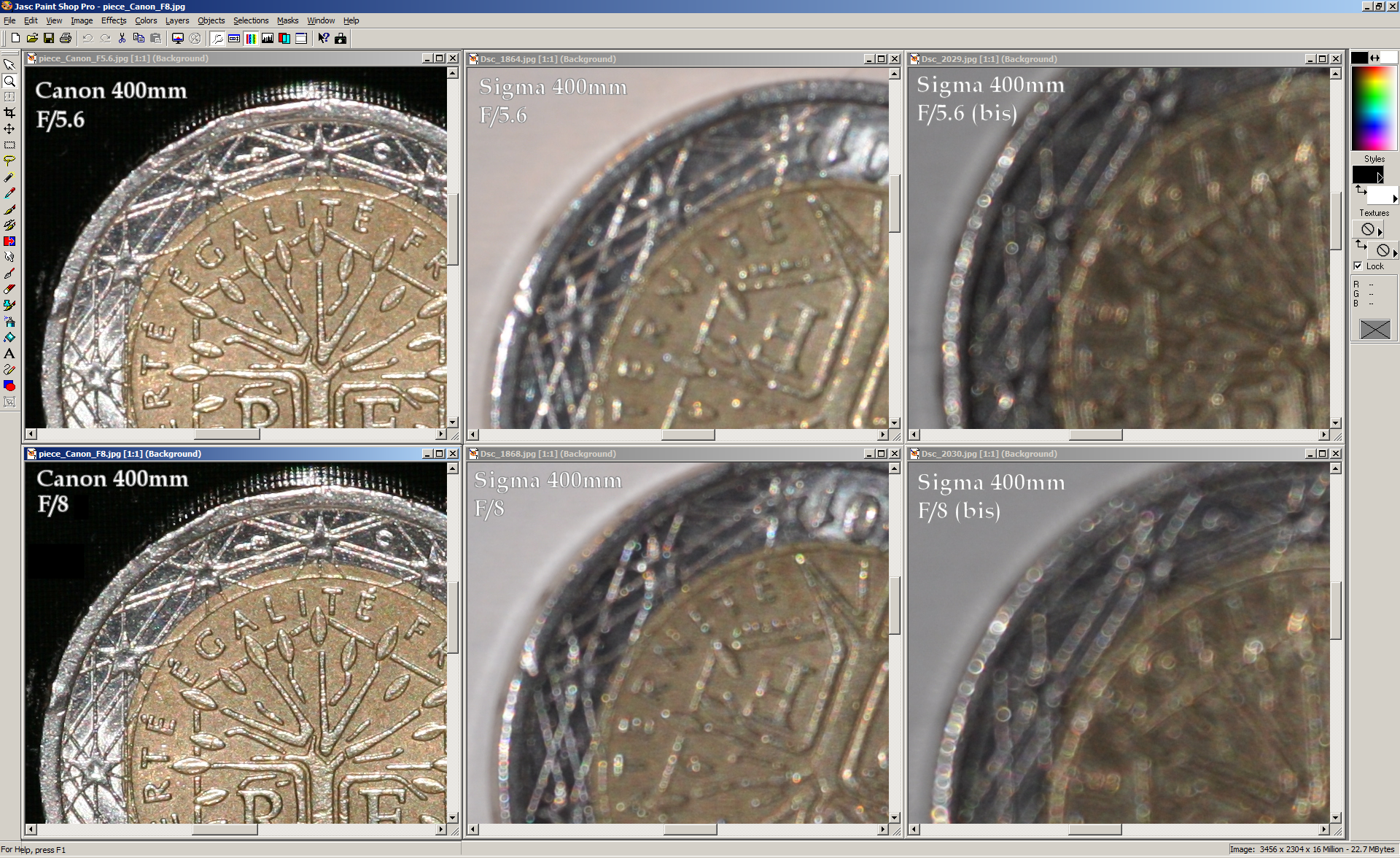Select the rectangular Selection tool
Image resolution: width=1400 pixels, height=858 pixels.
click(x=9, y=145)
